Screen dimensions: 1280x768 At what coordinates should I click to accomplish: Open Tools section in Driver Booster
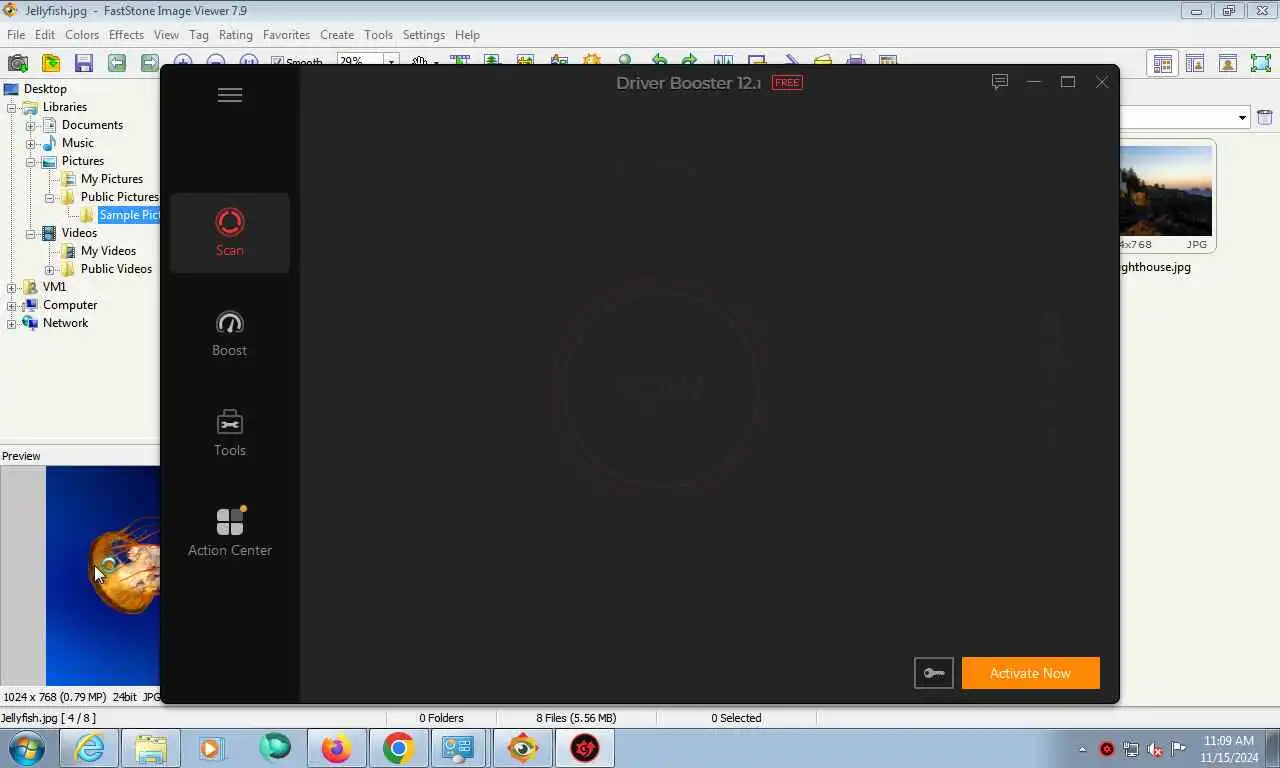coord(230,433)
